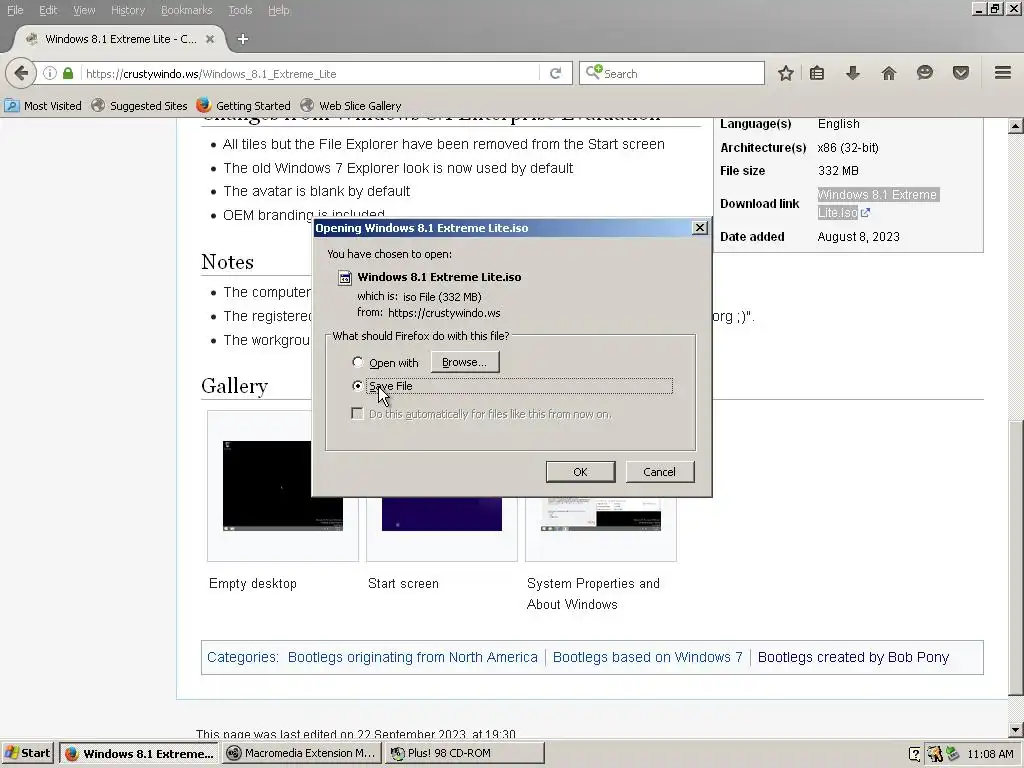Viewport: 1024px width, 768px height.
Task: Open Bootlegs created by Bob Pony category
Action: click(854, 657)
